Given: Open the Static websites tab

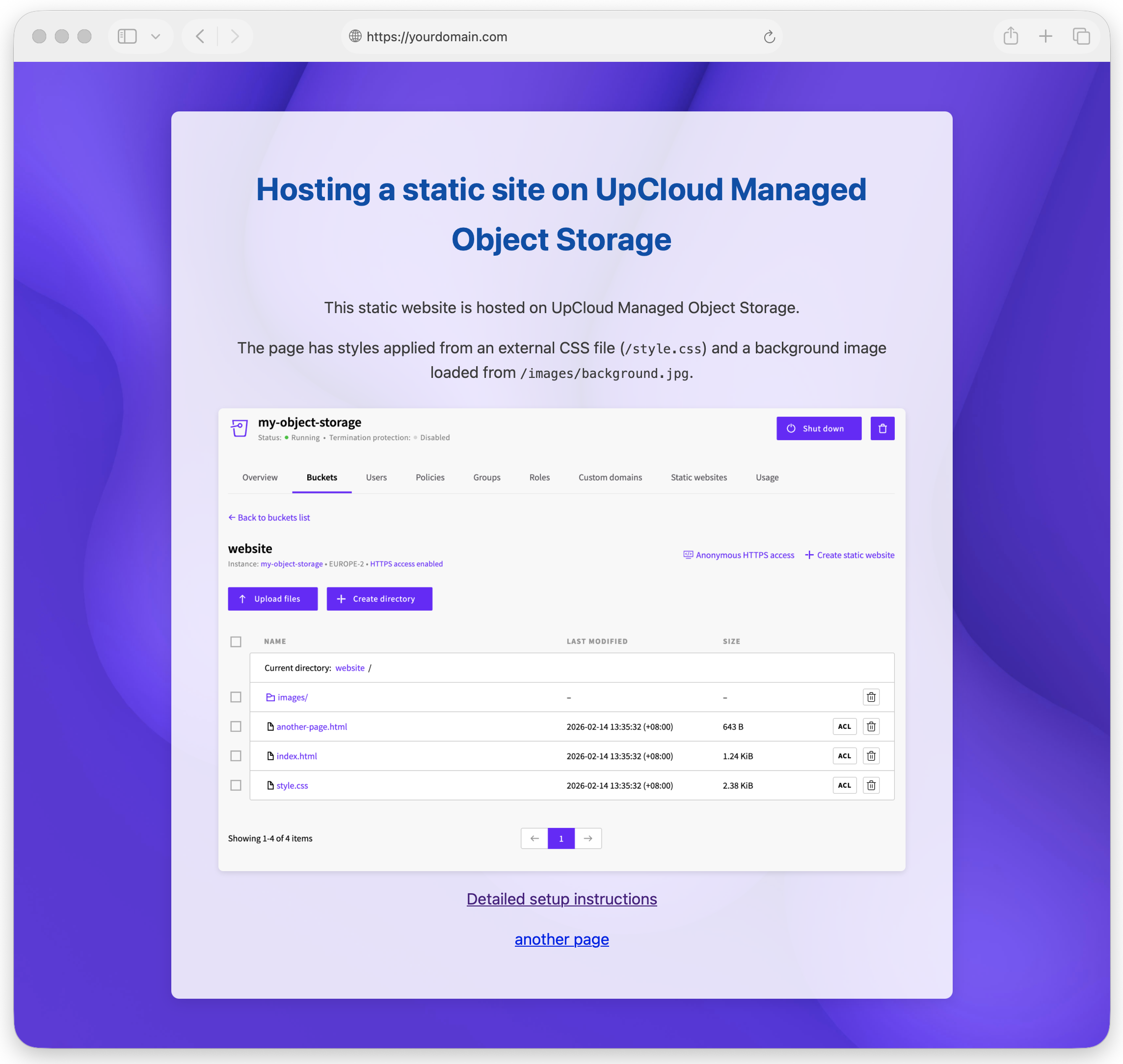Looking at the screenshot, I should (x=699, y=478).
